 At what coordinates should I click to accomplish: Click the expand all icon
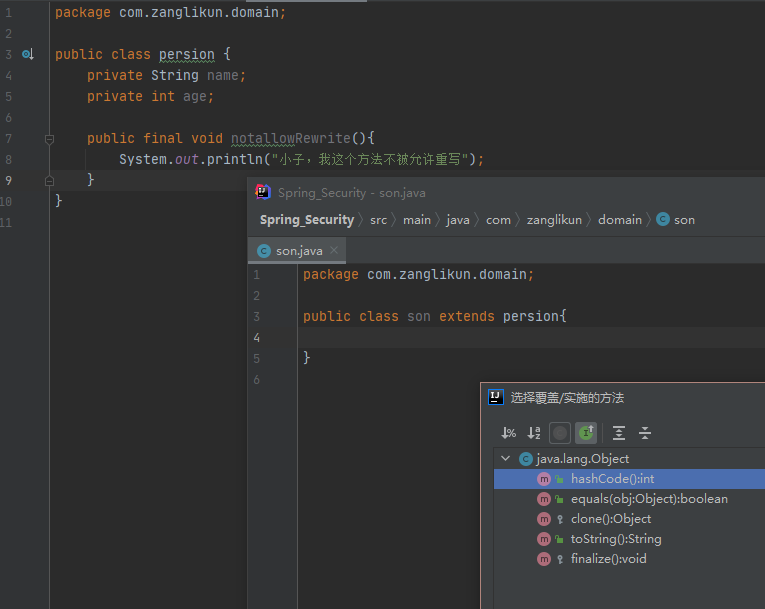coord(619,433)
